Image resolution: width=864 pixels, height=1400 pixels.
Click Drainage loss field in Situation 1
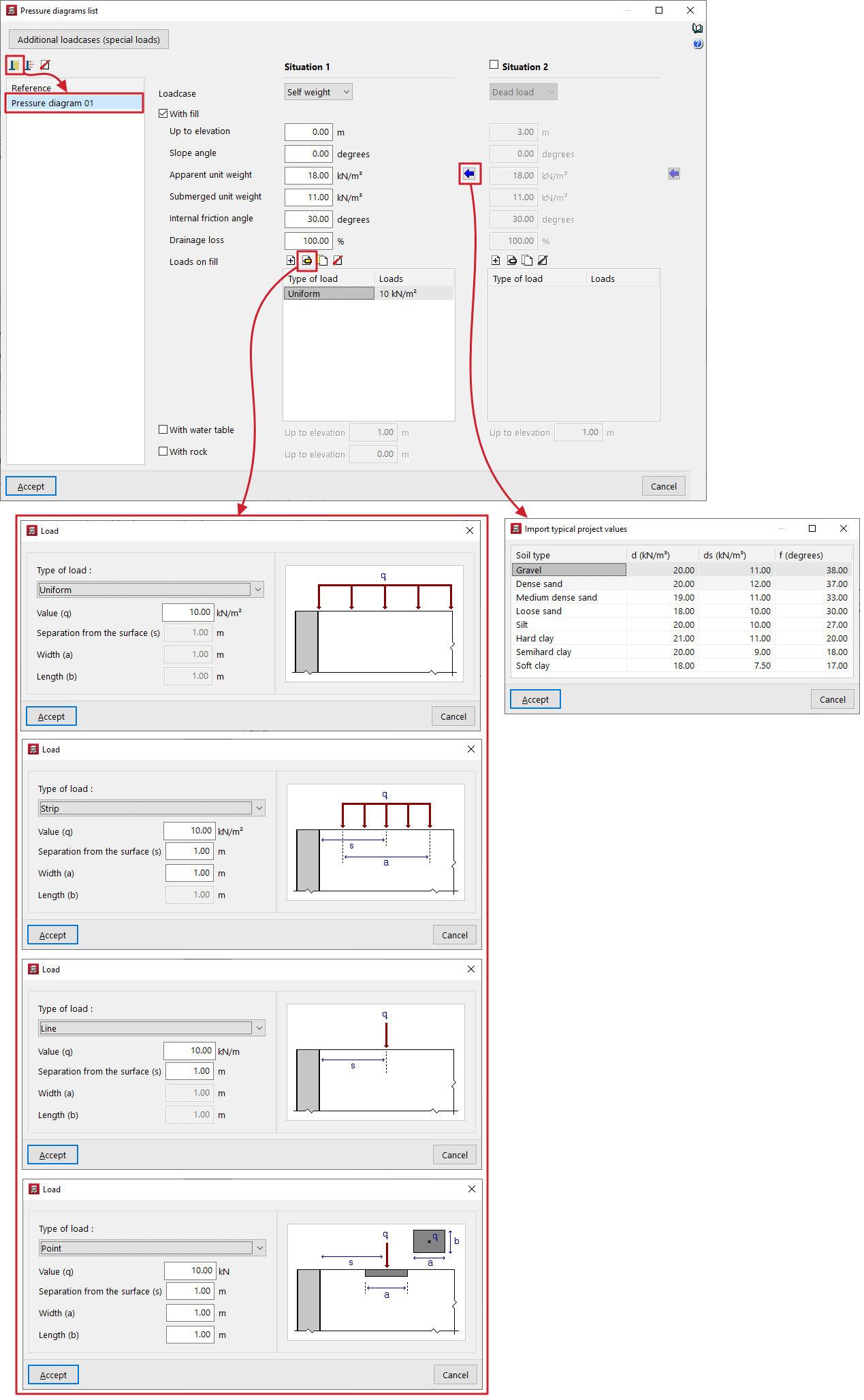pos(308,241)
